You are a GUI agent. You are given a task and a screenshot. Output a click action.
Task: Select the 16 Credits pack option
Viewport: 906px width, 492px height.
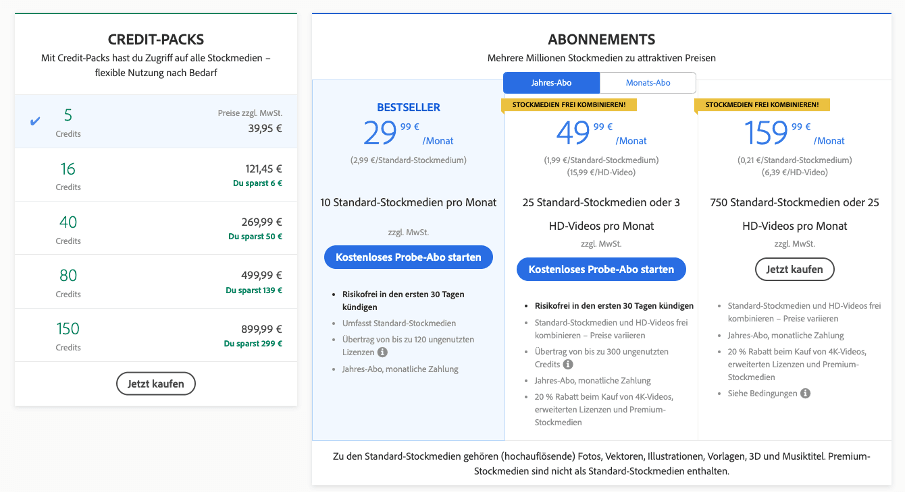[x=156, y=175]
